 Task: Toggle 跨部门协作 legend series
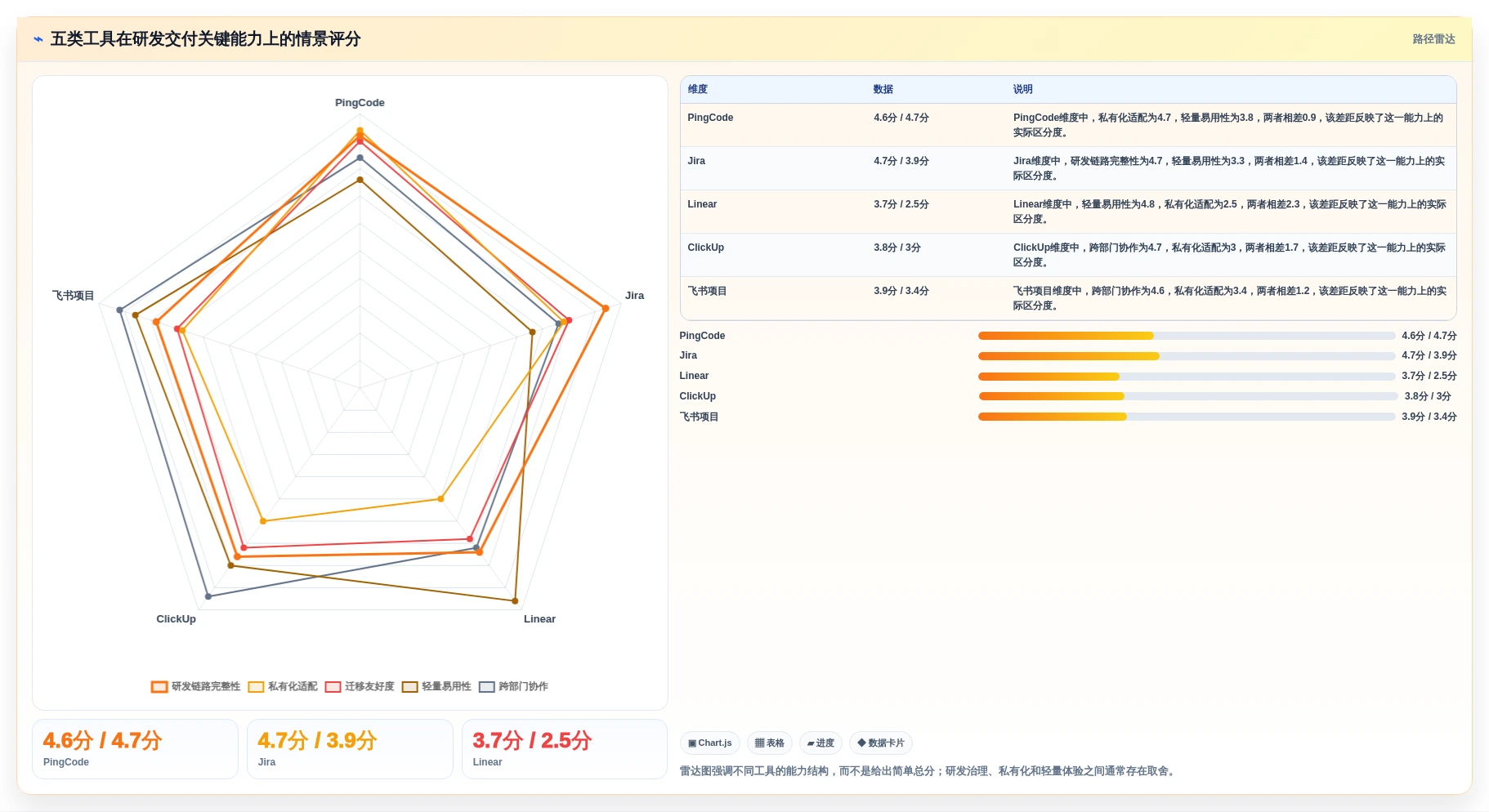[x=513, y=686]
